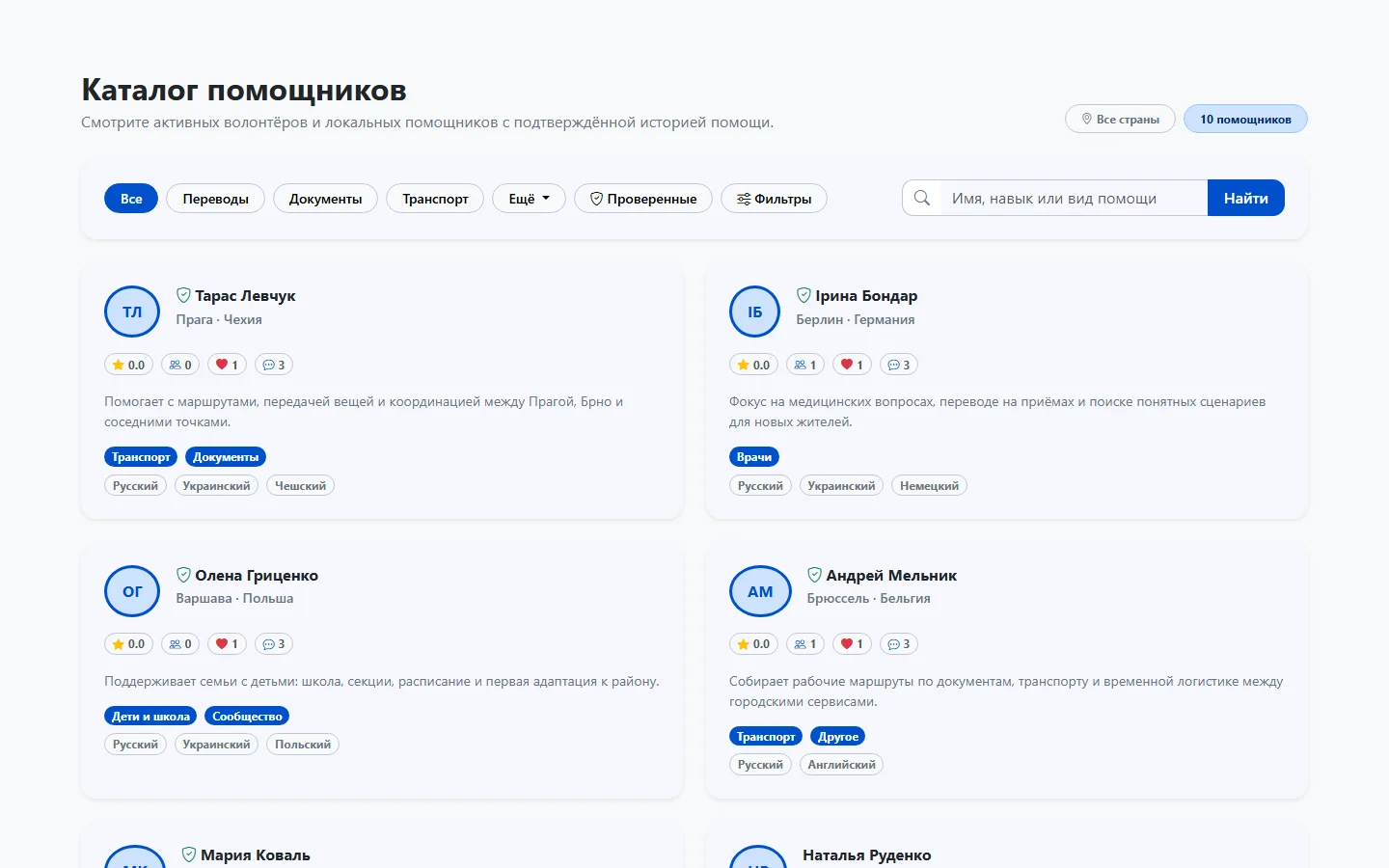
Task: Click verified shield icon next to Олена Гриценко
Action: (183, 575)
